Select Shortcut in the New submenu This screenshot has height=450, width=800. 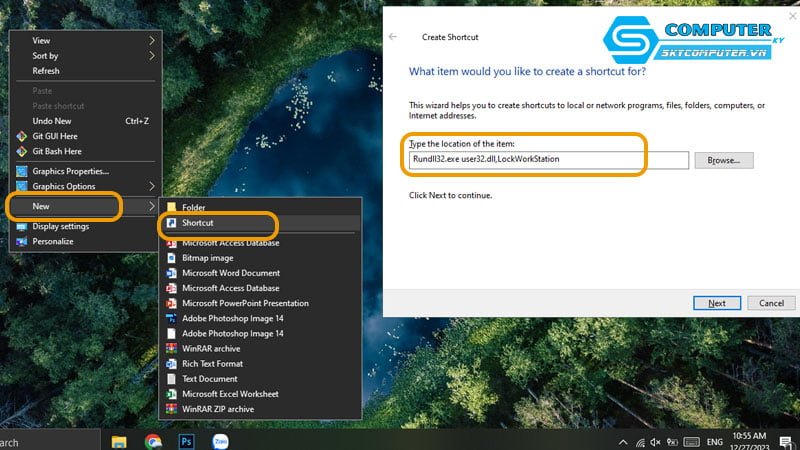pyautogui.click(x=198, y=223)
